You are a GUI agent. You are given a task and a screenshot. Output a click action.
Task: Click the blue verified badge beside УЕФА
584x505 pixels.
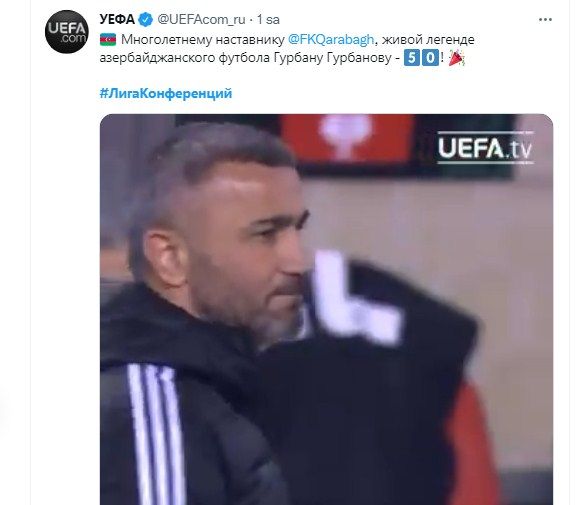pos(146,19)
